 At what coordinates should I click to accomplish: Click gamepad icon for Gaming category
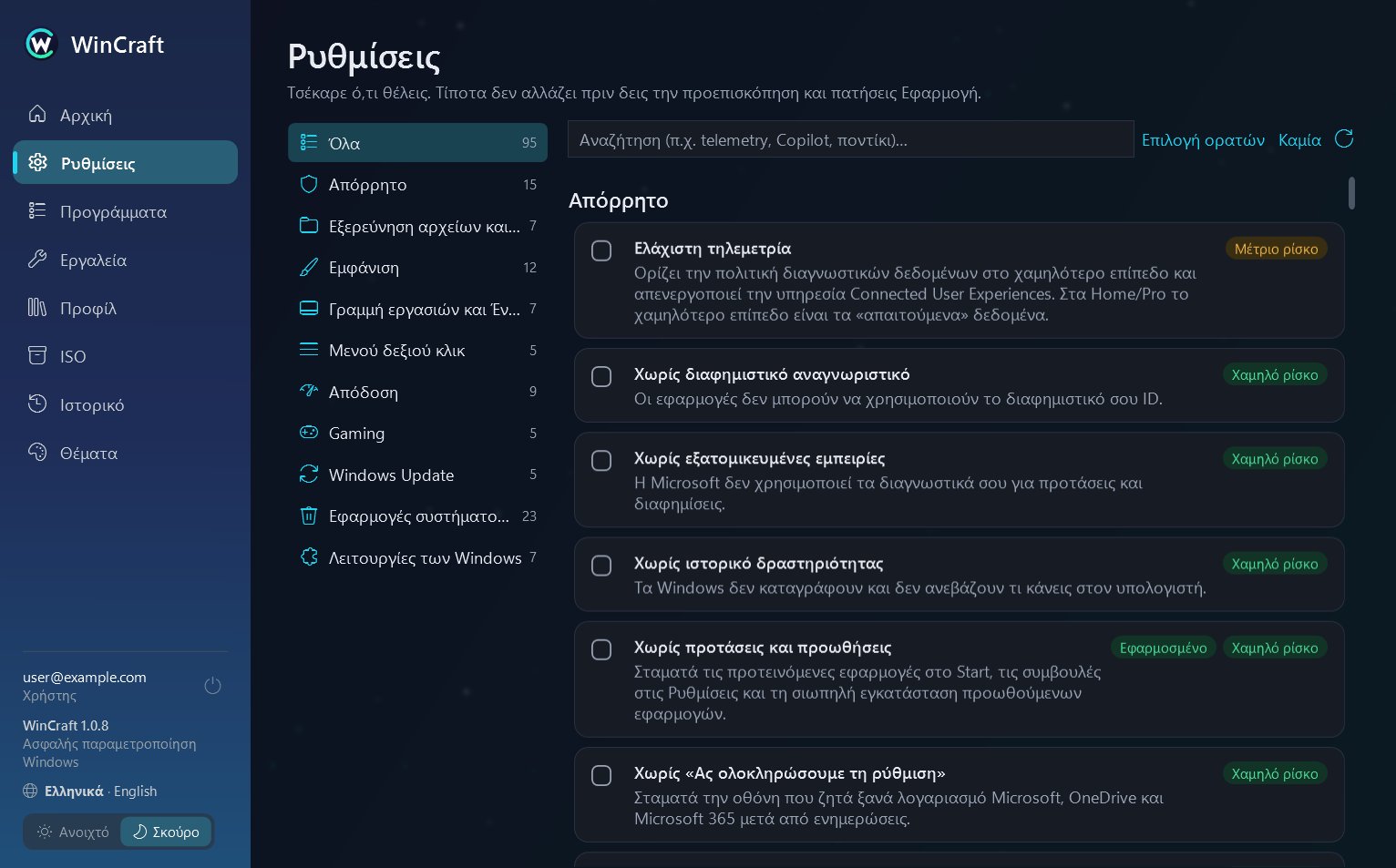pos(309,433)
